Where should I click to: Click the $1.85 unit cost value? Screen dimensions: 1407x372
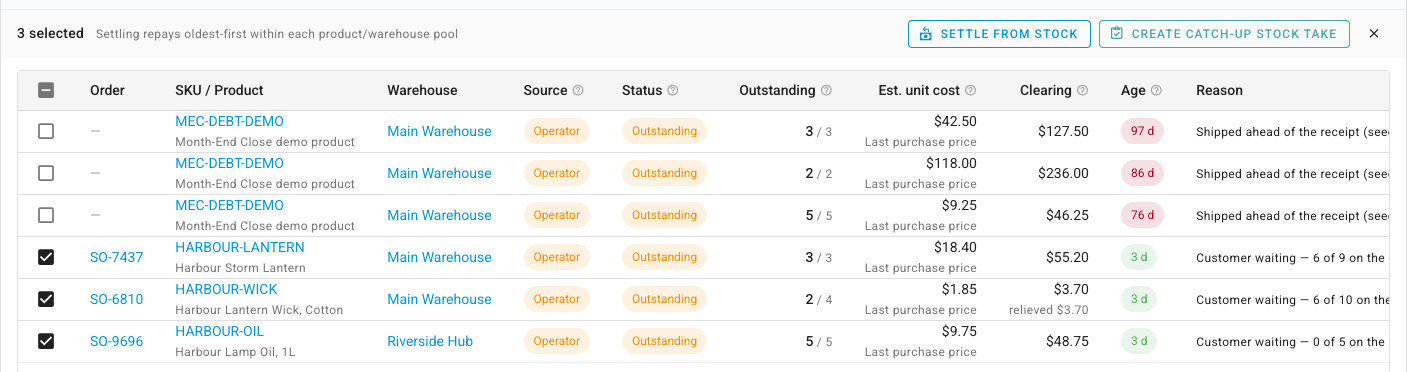coord(958,289)
